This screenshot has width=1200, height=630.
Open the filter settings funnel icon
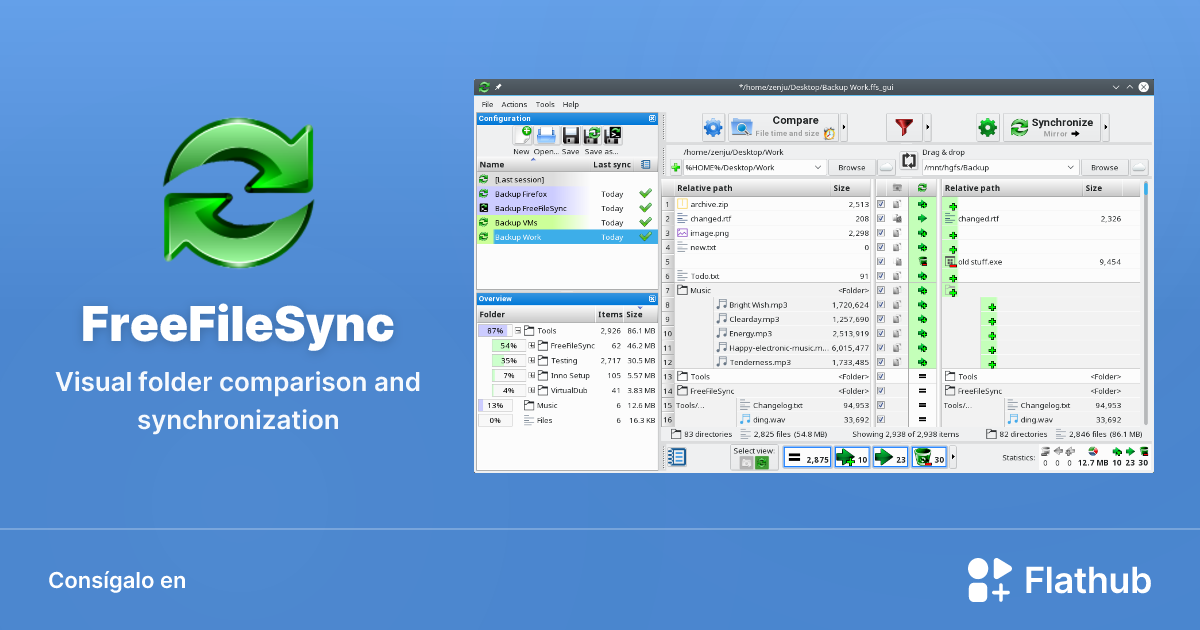coord(904,127)
